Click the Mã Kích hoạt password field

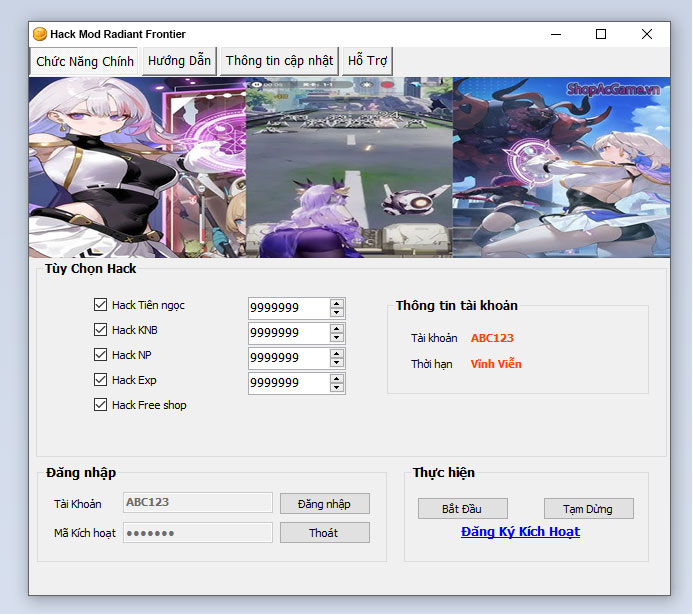198,533
